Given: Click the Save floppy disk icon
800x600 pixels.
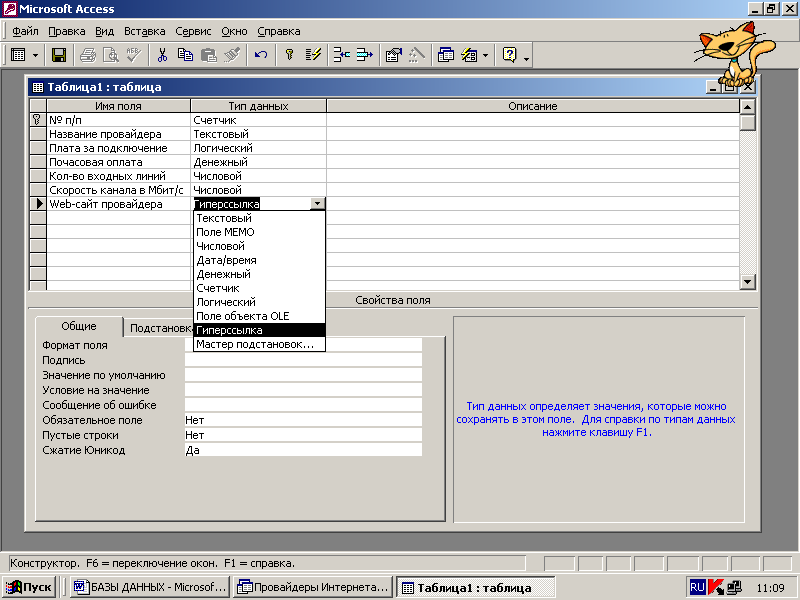Looking at the screenshot, I should click(59, 55).
